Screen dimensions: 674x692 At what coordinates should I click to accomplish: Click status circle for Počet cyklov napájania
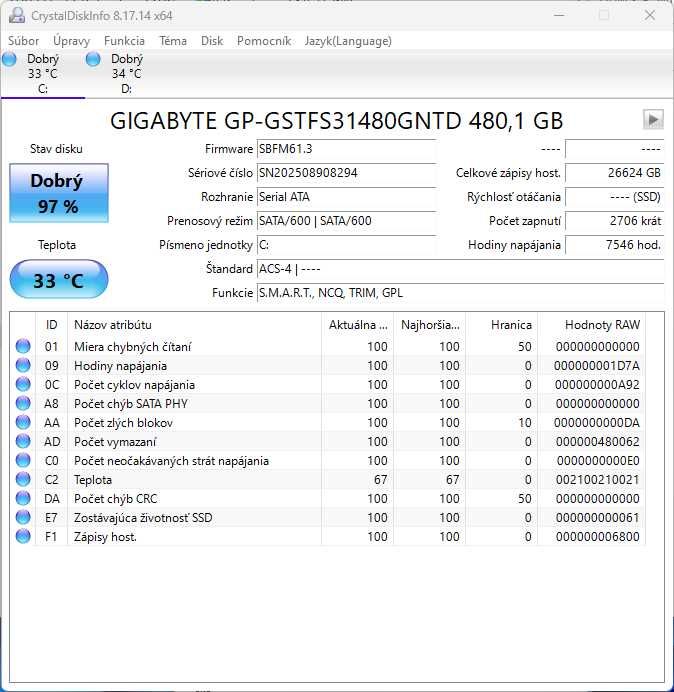tap(23, 384)
